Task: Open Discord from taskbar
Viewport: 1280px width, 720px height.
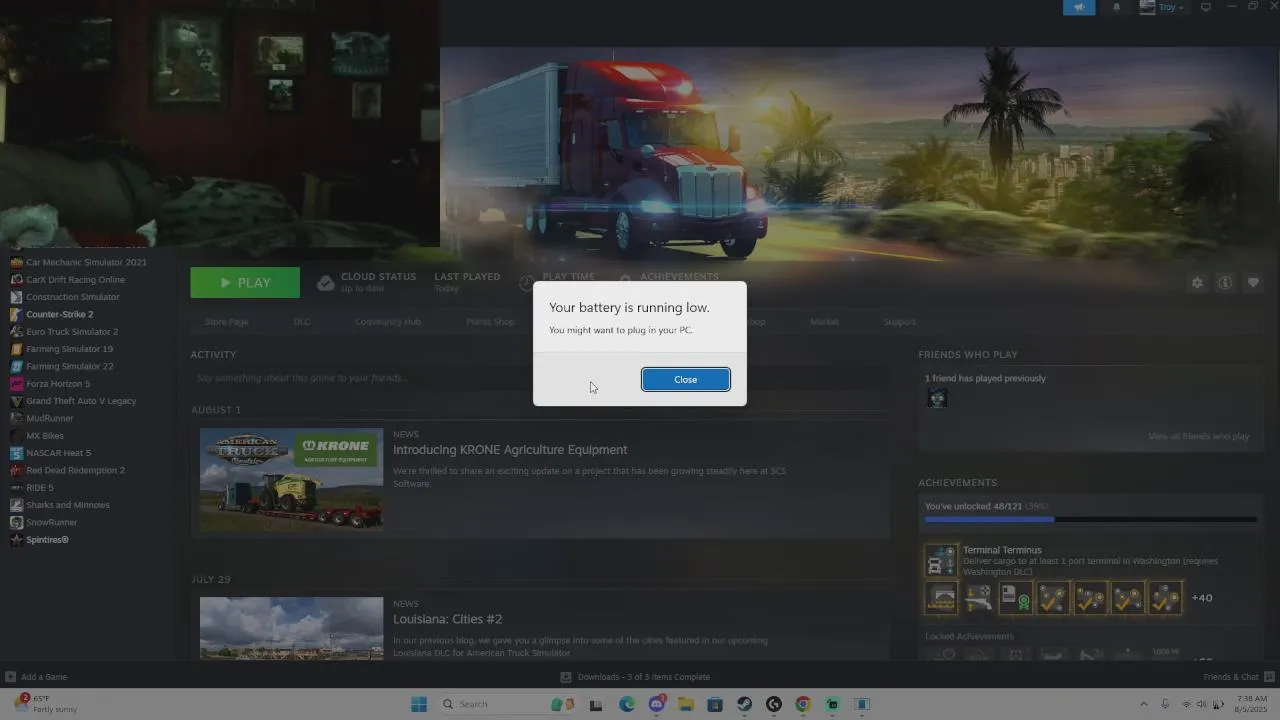Action: coord(656,704)
